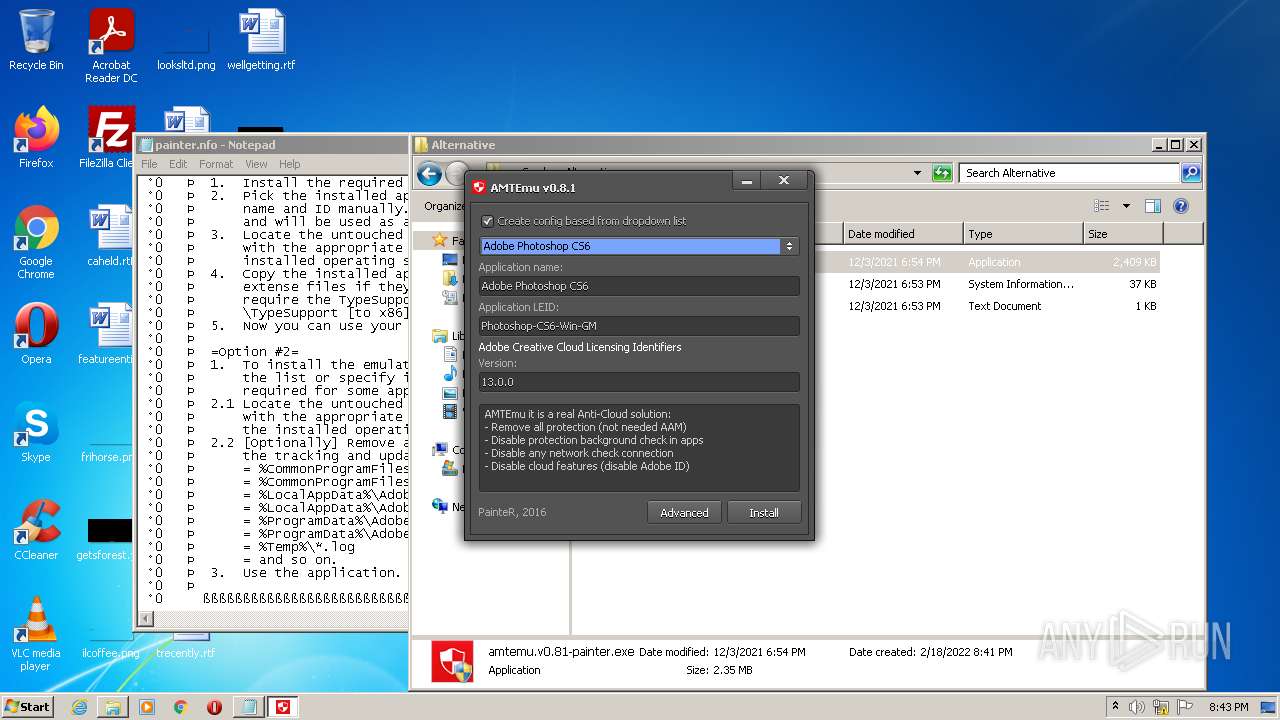Click the green Refresh icon in Explorer
The width and height of the screenshot is (1280, 720).
click(x=942, y=173)
